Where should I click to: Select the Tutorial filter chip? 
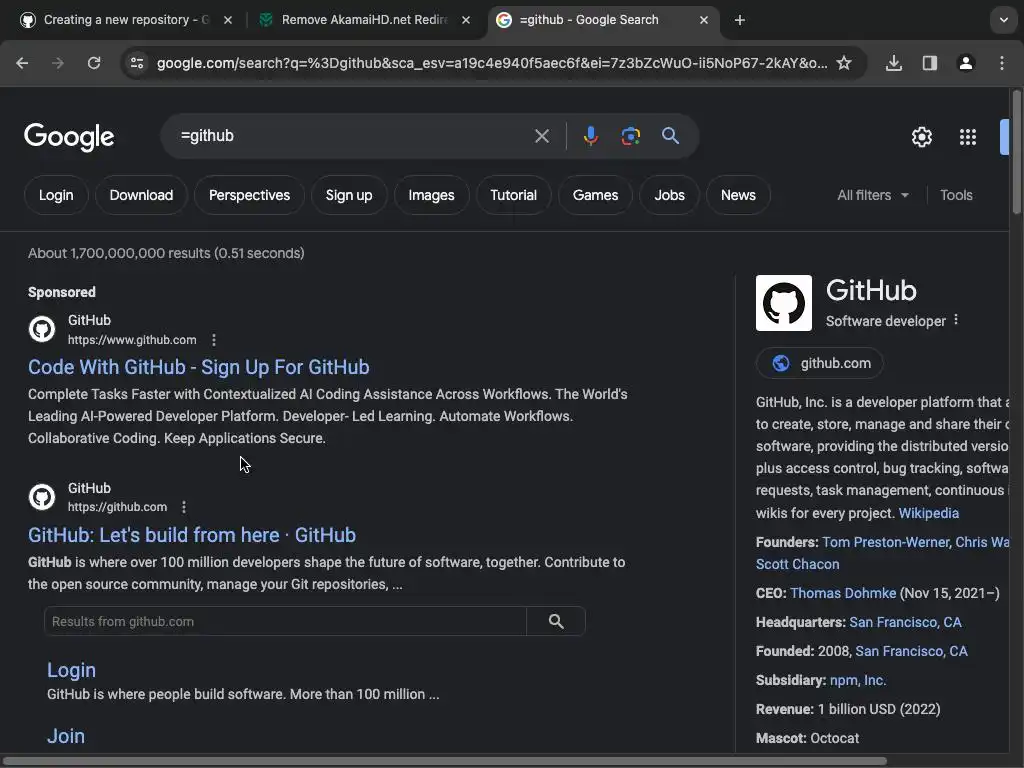tap(513, 195)
